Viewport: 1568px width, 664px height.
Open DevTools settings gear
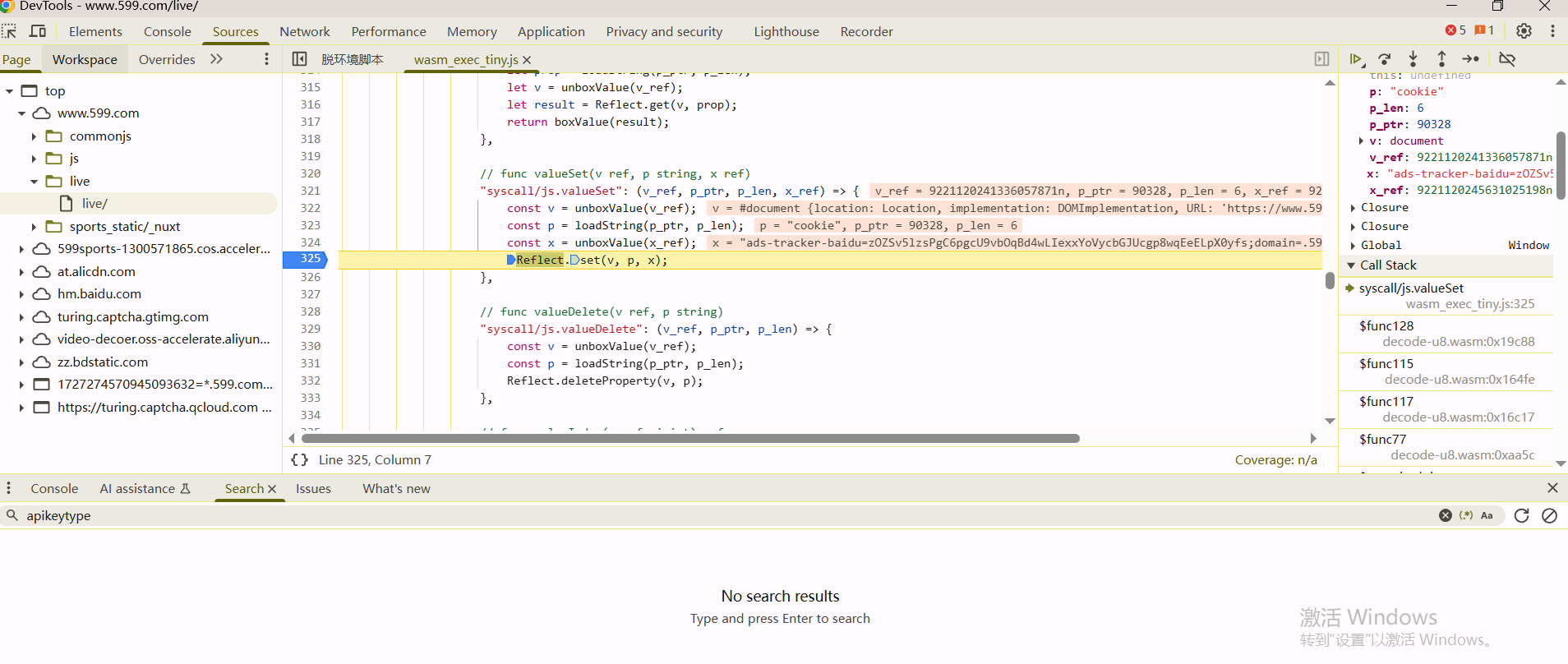(x=1524, y=31)
